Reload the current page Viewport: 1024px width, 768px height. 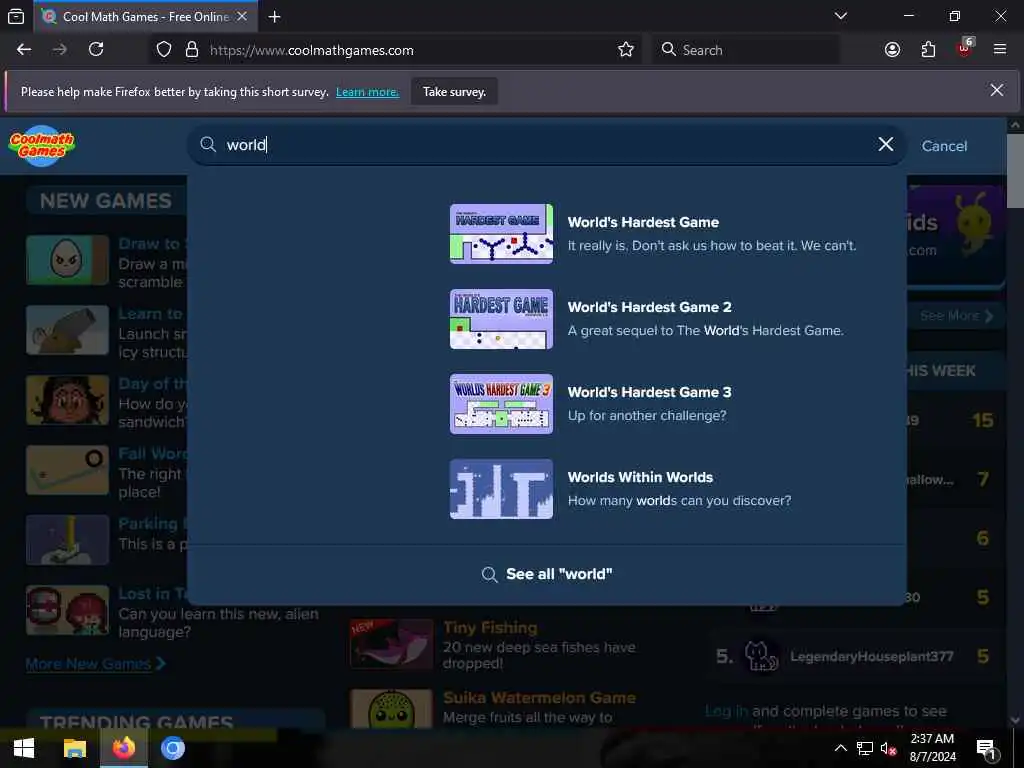click(96, 50)
